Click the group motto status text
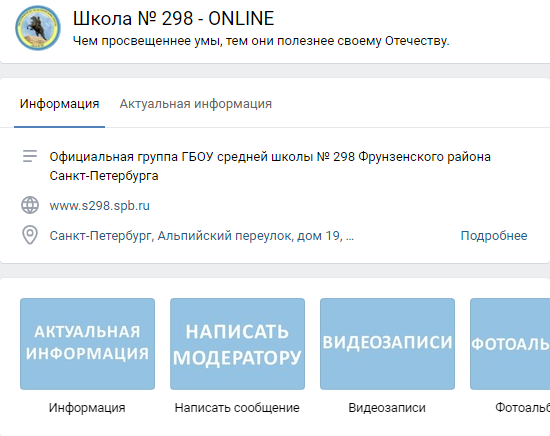The image size is (550, 436). point(261,41)
